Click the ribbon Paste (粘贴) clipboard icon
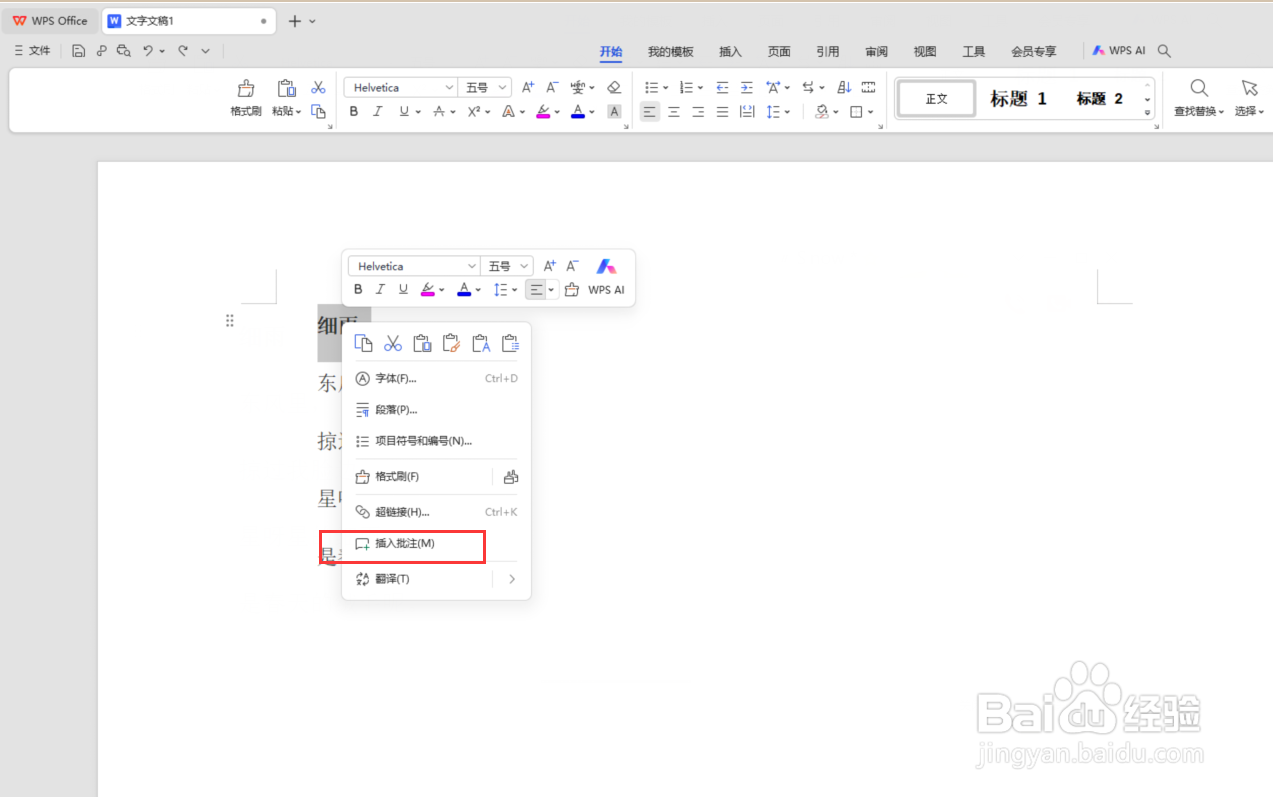Screen dimensions: 1273x797 tap(286, 89)
